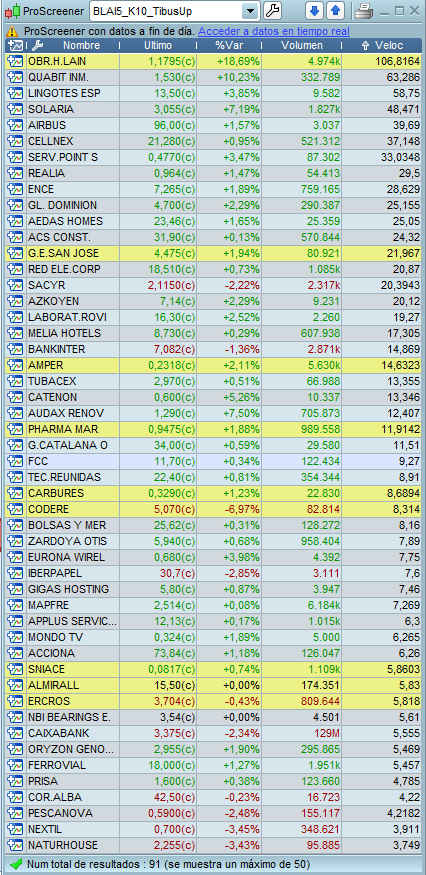The height and width of the screenshot is (875, 426).
Task: Sort by the %Var column header
Action: (229, 46)
